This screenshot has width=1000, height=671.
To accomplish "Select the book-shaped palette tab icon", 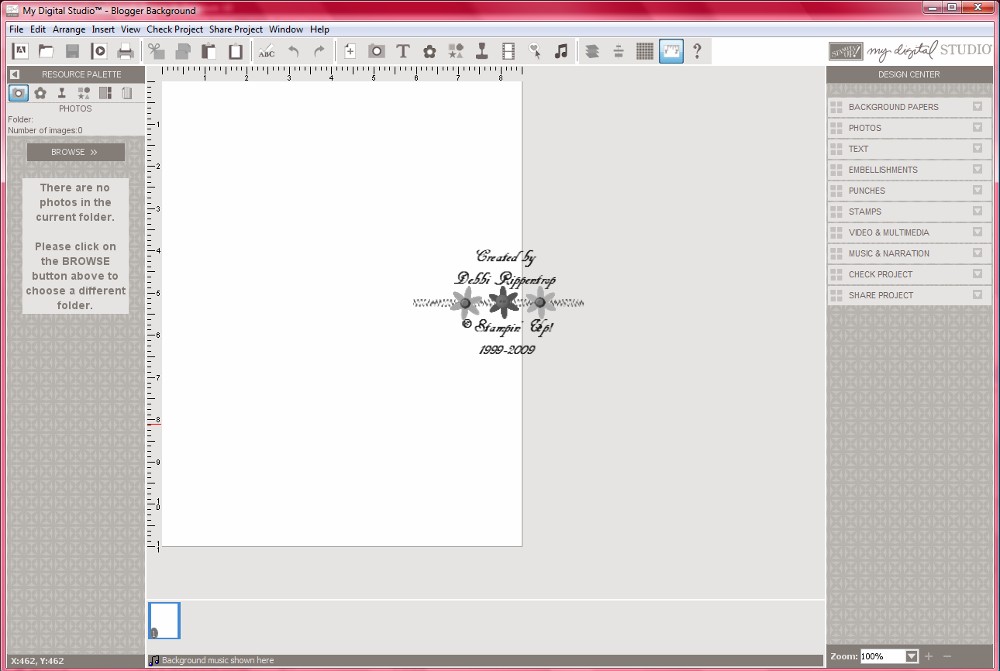I will pyautogui.click(x=127, y=93).
